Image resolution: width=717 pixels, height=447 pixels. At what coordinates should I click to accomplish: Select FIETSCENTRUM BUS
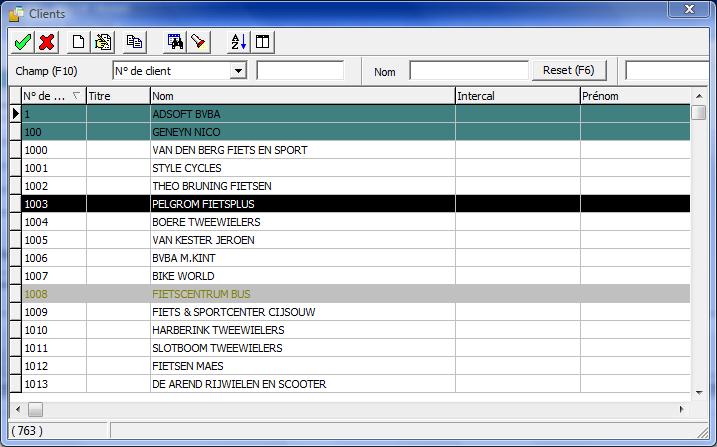click(x=356, y=294)
